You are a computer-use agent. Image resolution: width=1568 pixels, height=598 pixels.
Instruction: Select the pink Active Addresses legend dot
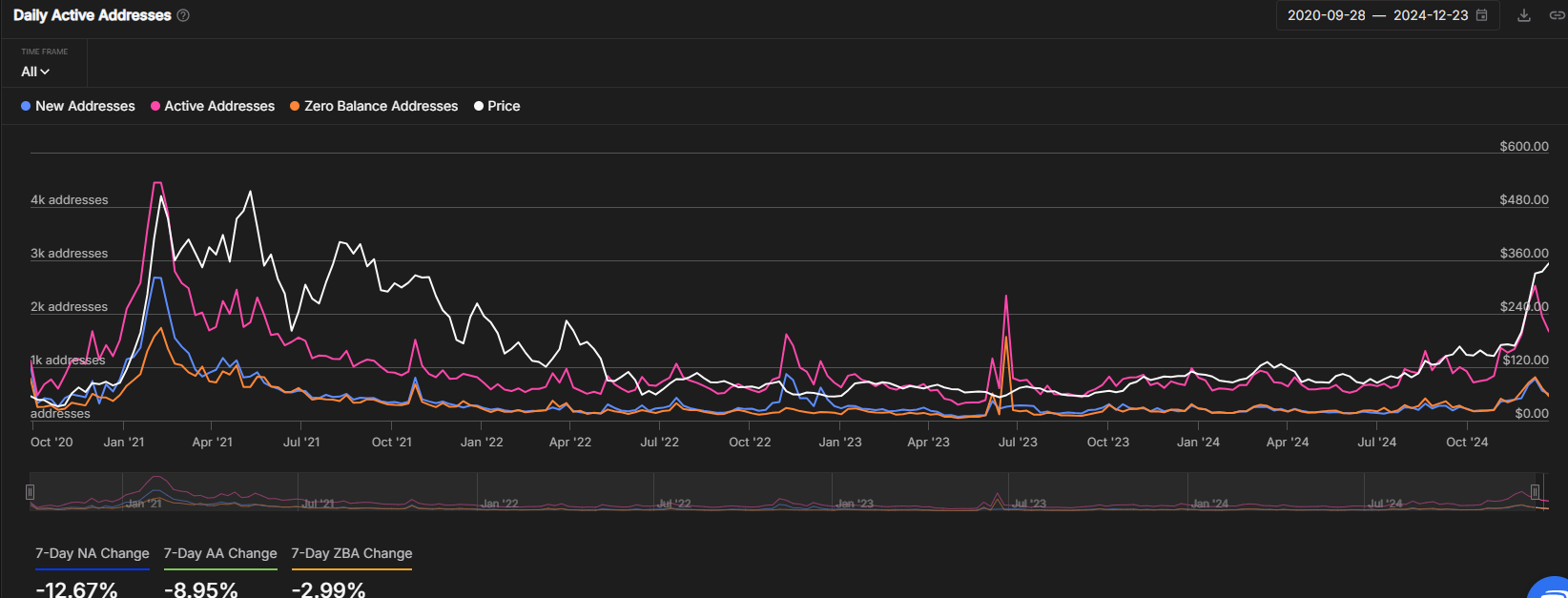pyautogui.click(x=155, y=106)
